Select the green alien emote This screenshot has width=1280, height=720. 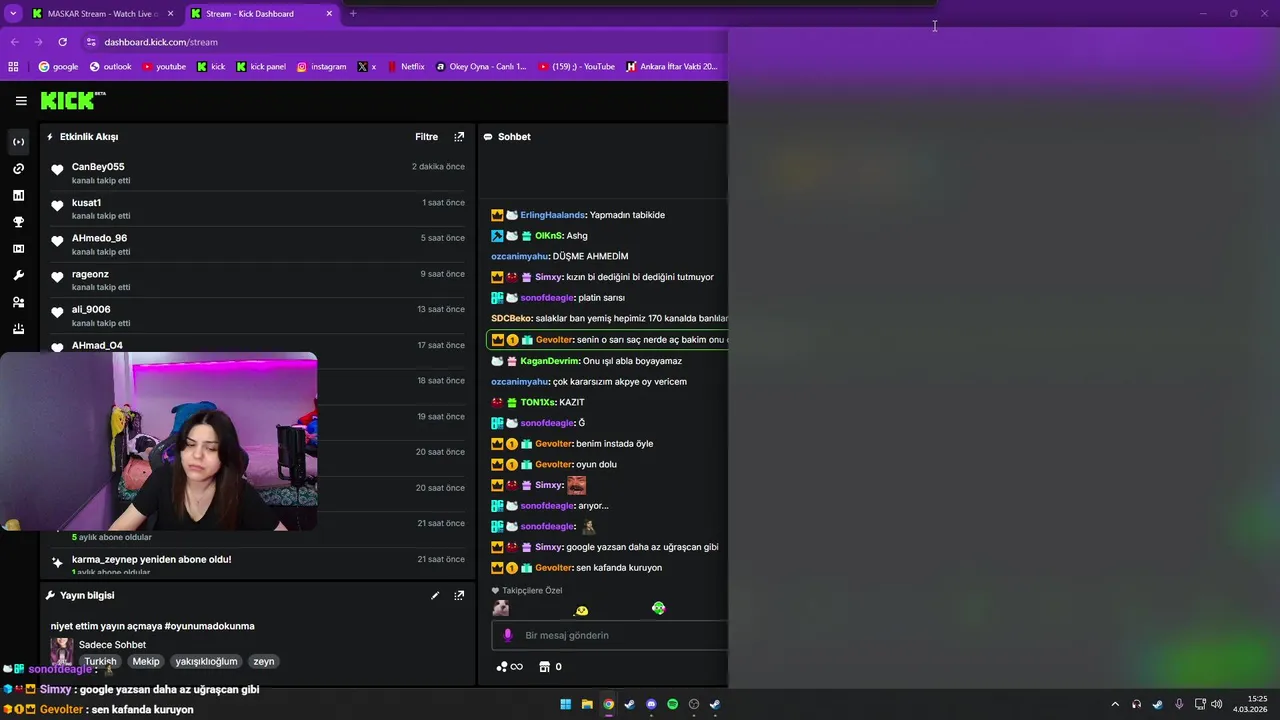pos(658,608)
